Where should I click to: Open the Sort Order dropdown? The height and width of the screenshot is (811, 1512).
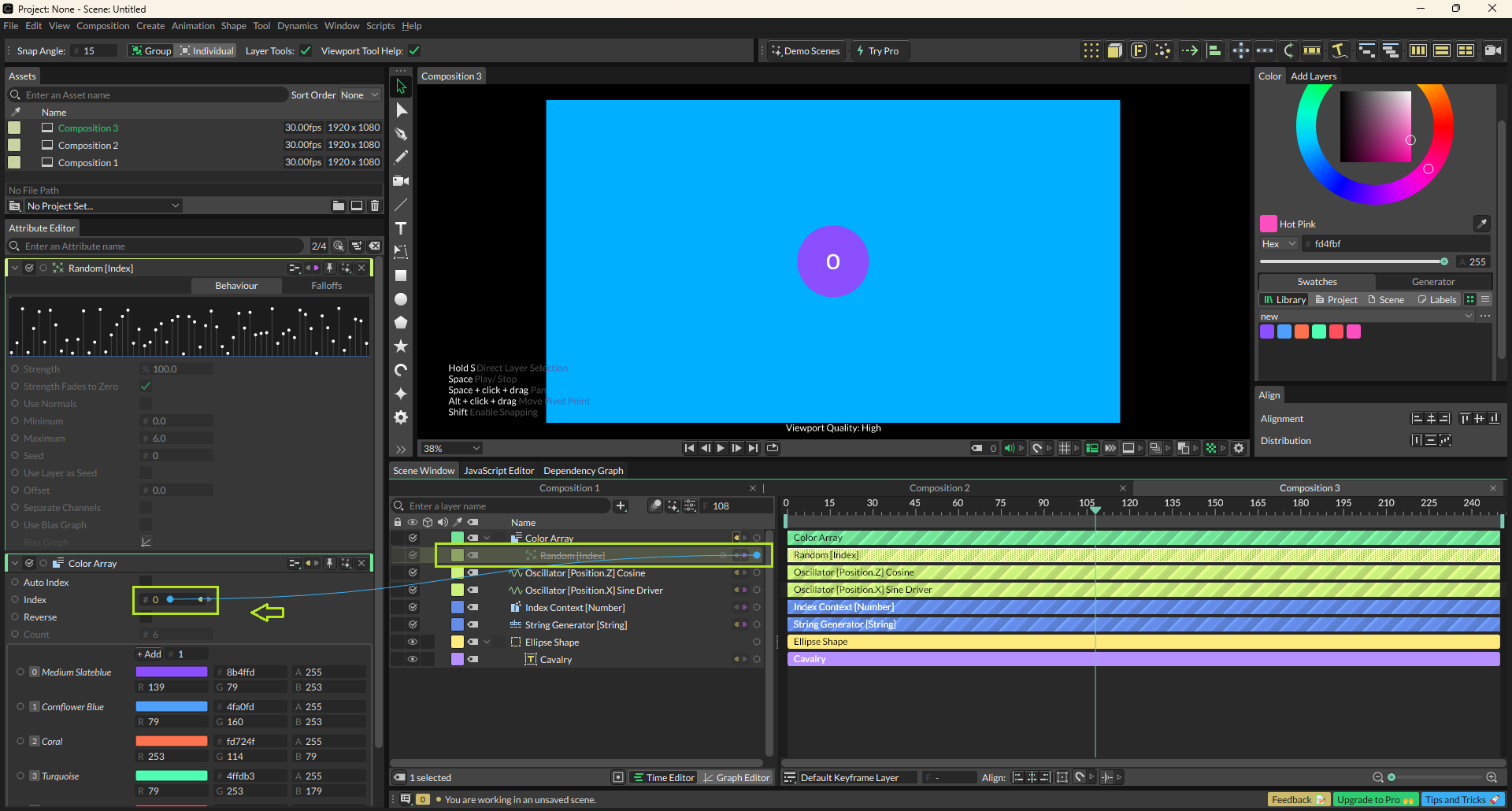point(359,95)
